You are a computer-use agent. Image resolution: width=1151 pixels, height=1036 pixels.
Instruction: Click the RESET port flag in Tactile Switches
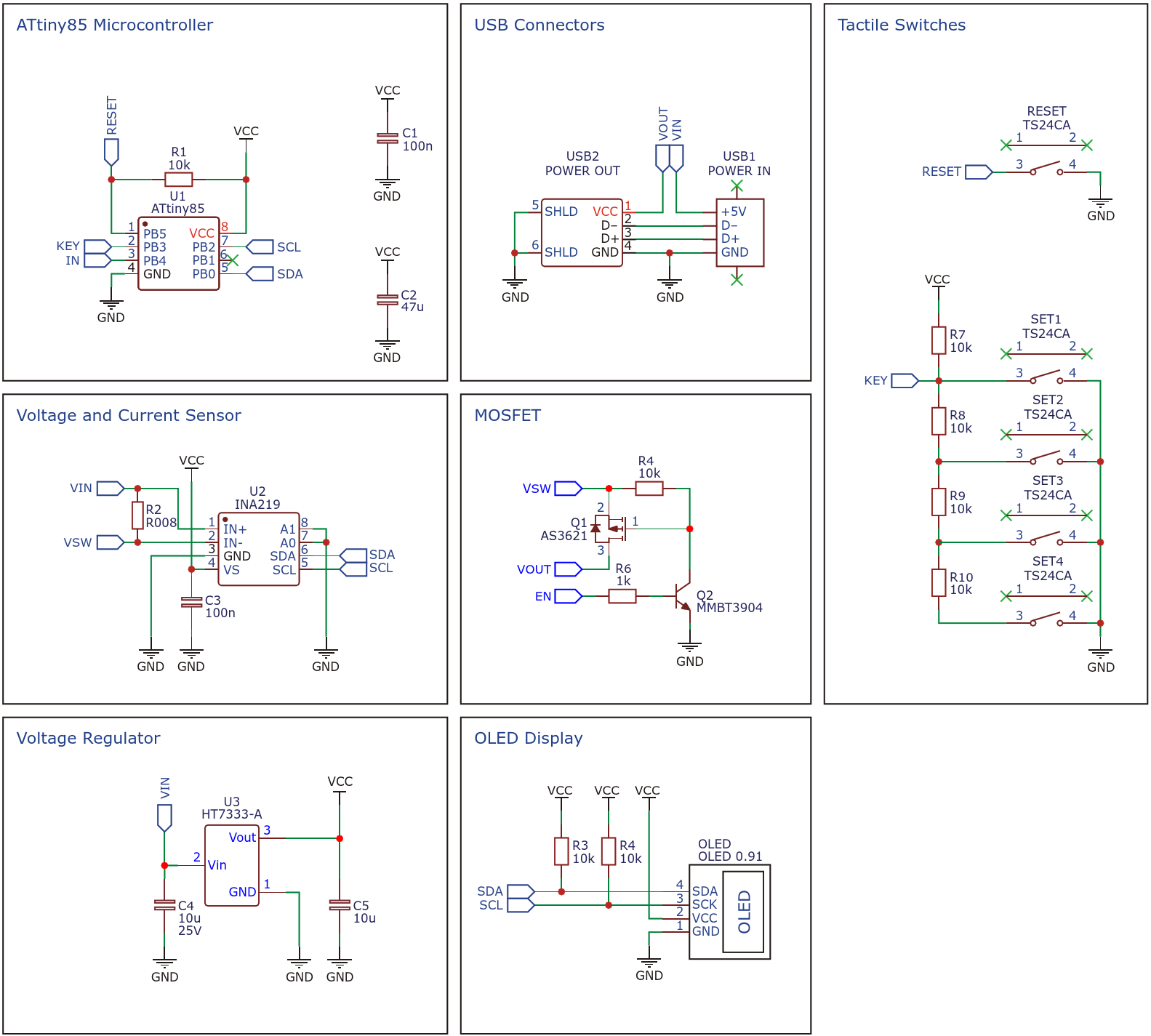(x=979, y=172)
